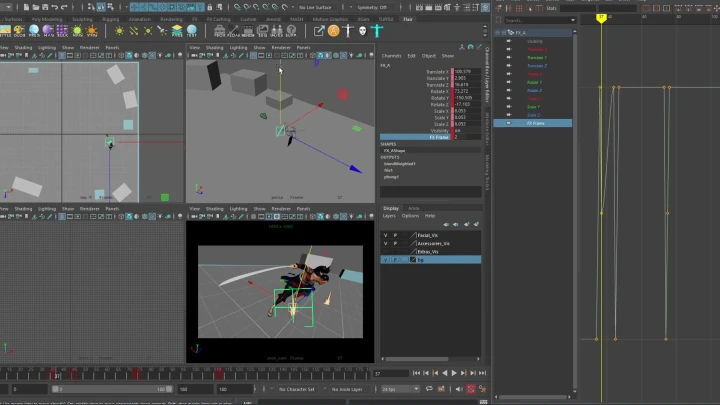Toggle visibility V of bg layer
This screenshot has height=405, width=720.
(x=385, y=260)
